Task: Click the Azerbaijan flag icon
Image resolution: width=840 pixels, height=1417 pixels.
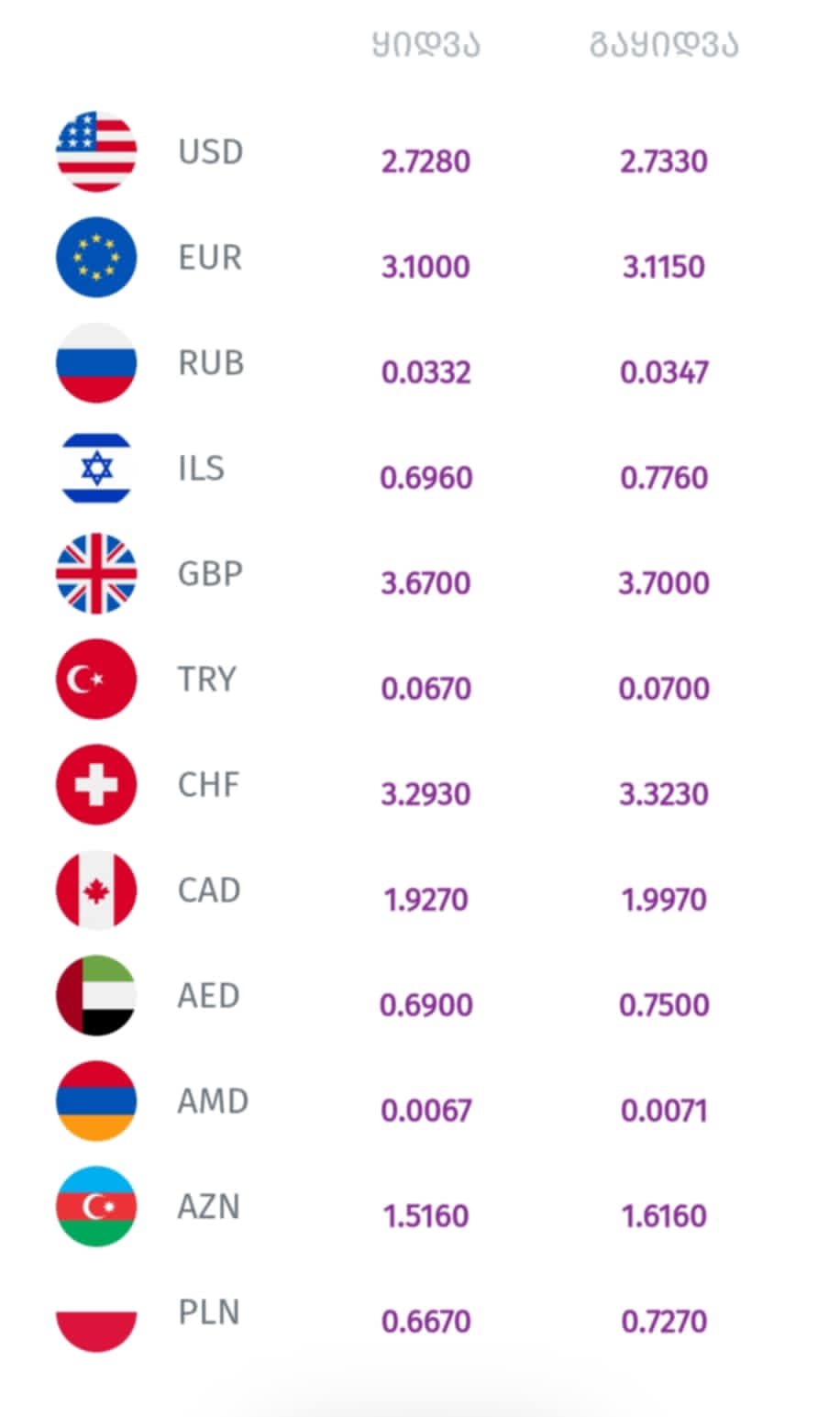Action: point(96,1206)
